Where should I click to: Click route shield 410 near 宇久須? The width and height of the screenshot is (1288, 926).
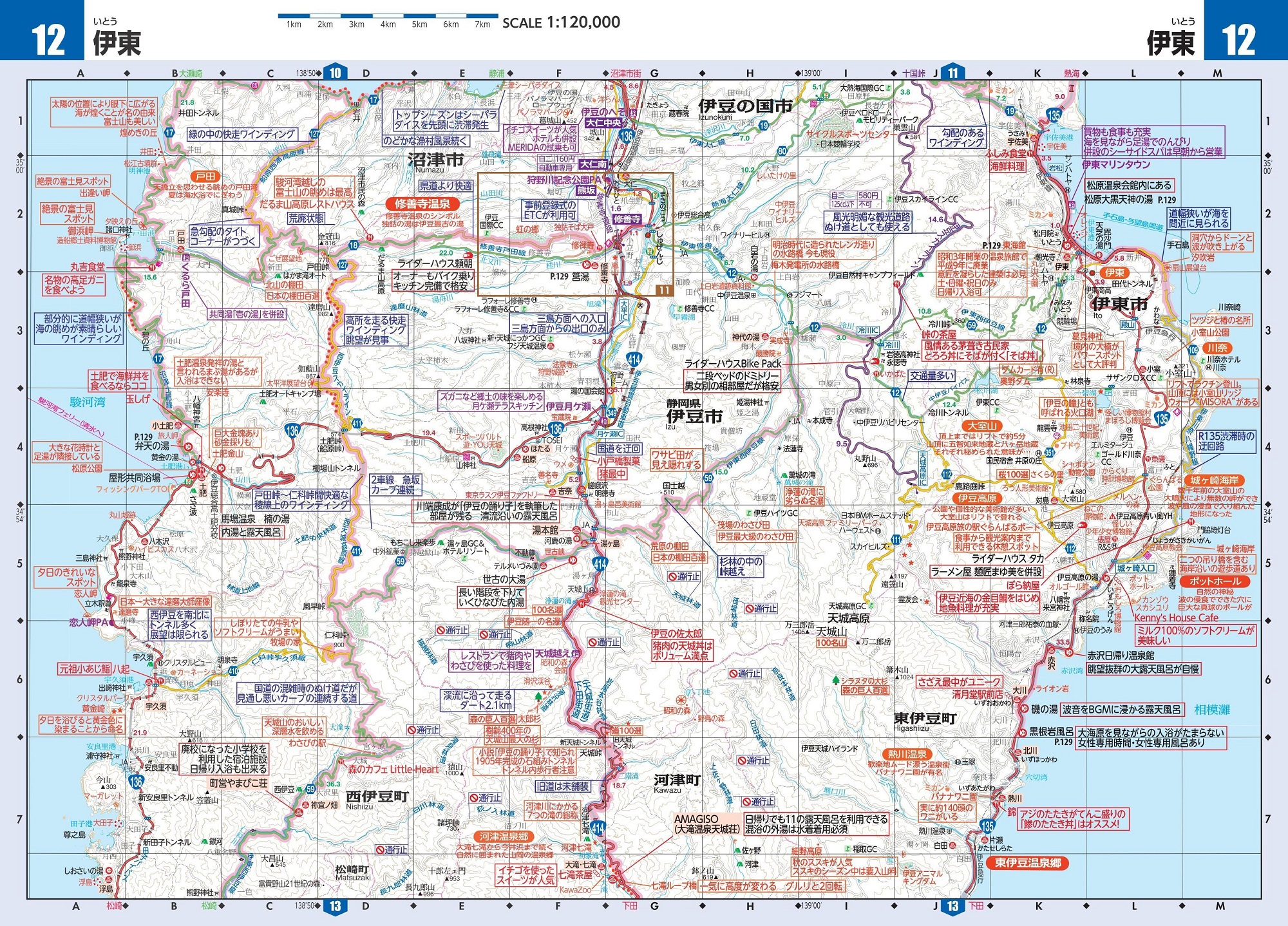233,672
